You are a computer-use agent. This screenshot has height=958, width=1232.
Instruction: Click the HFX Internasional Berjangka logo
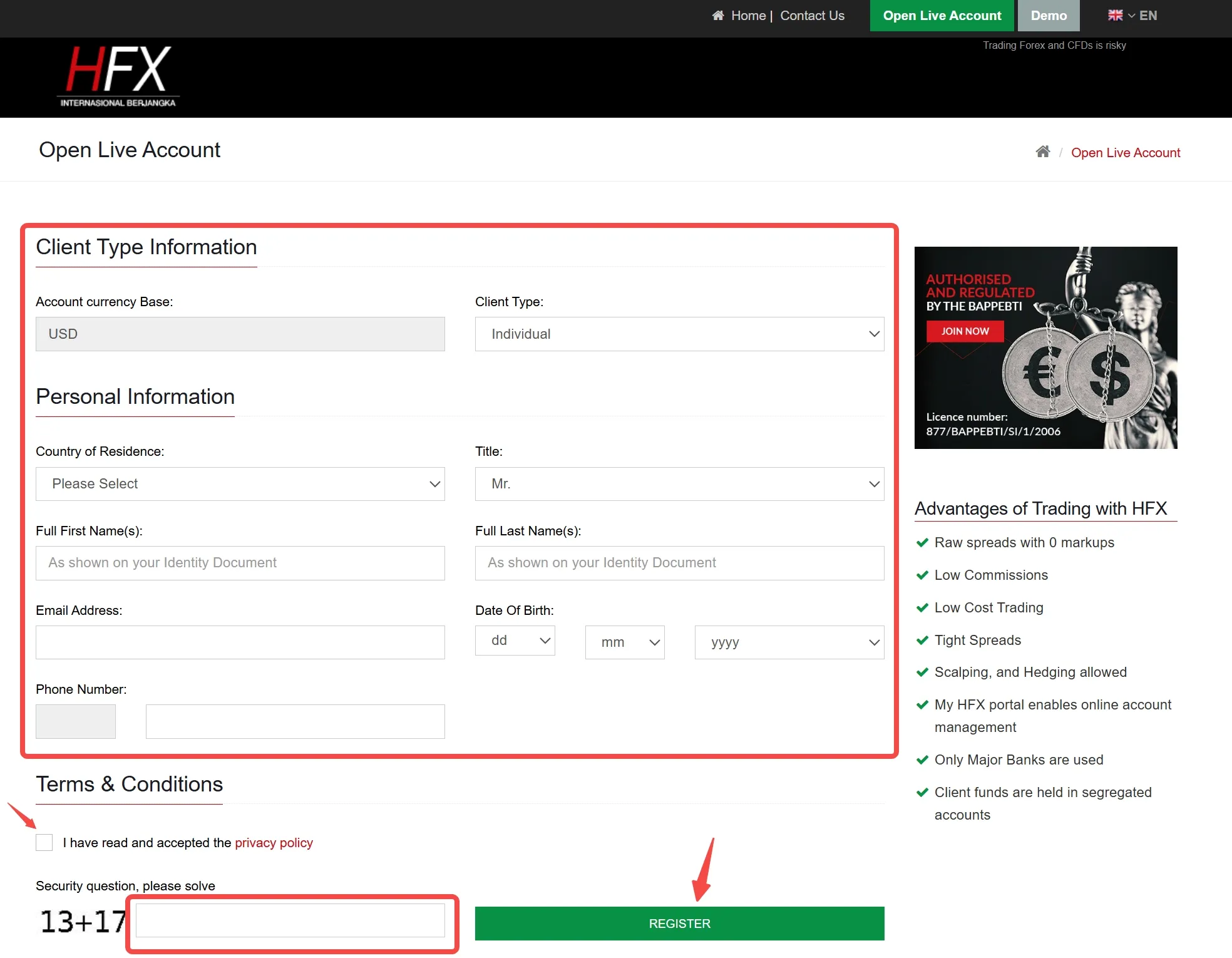pyautogui.click(x=118, y=76)
